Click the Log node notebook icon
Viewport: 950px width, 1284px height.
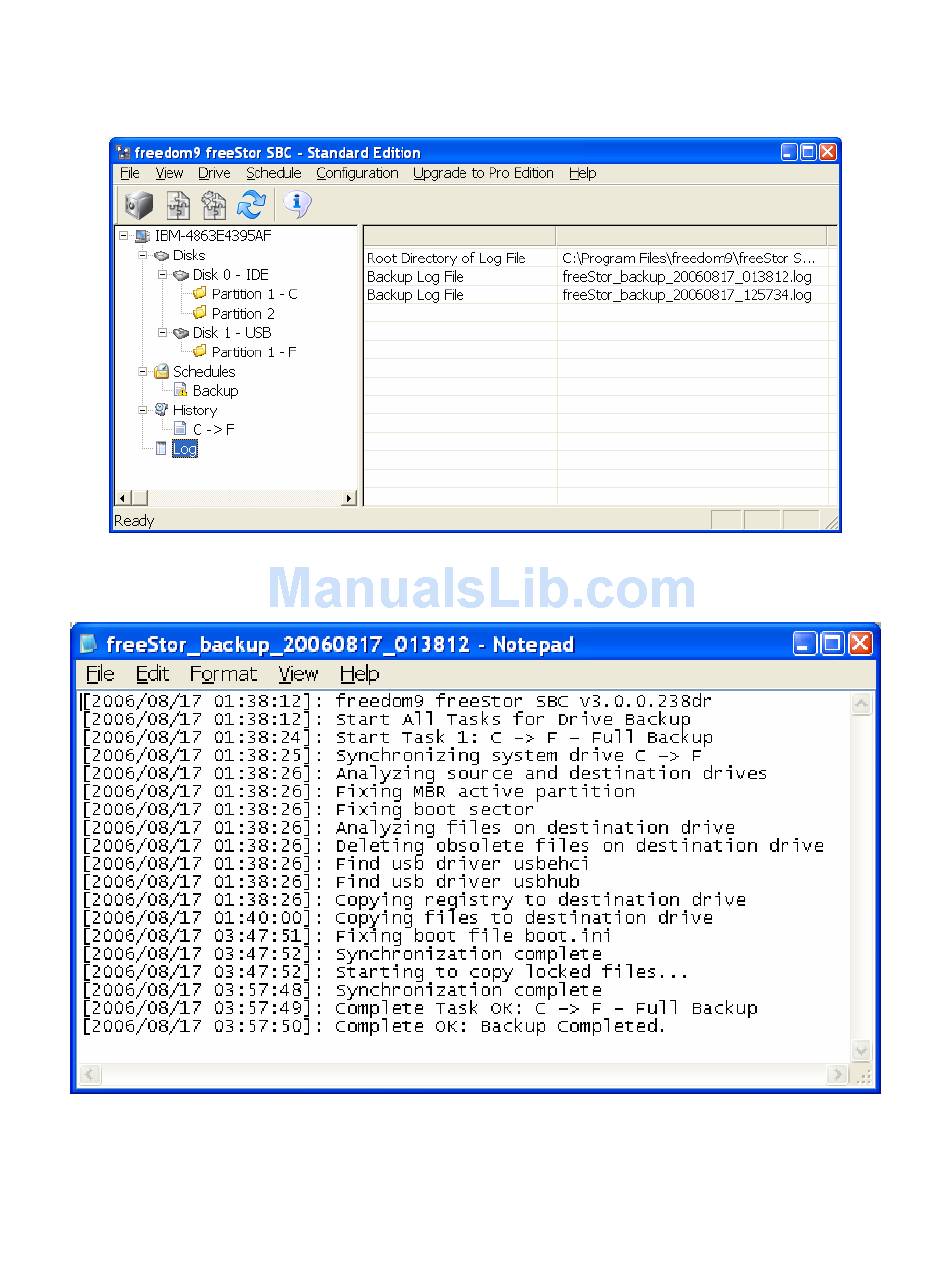(x=161, y=448)
